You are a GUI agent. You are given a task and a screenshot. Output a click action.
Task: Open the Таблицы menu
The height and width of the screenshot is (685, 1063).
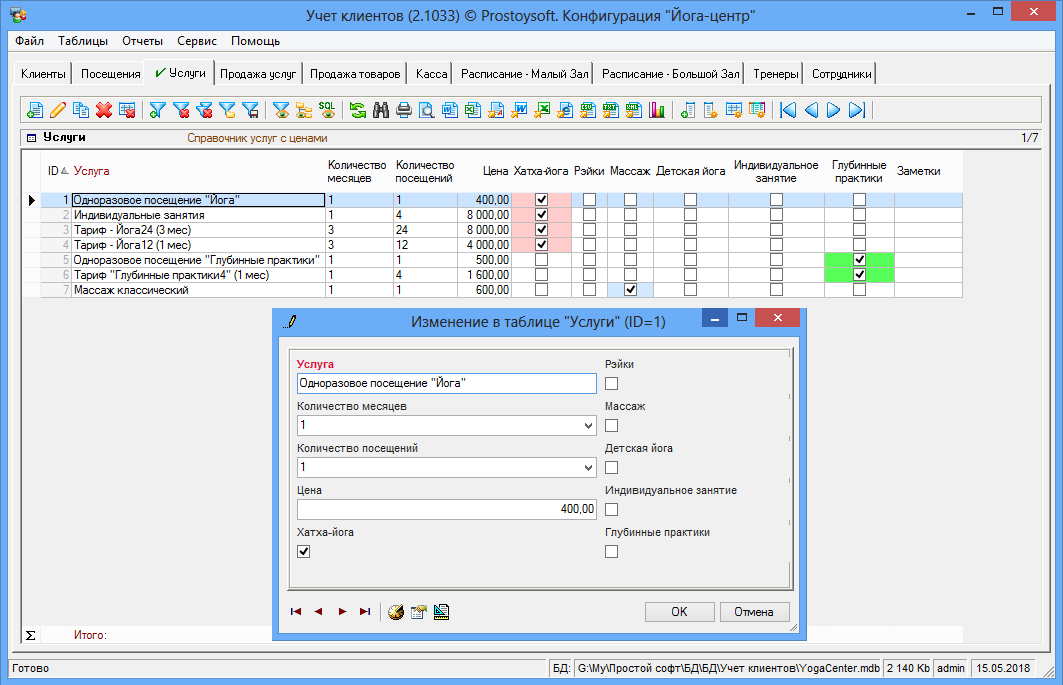point(83,41)
